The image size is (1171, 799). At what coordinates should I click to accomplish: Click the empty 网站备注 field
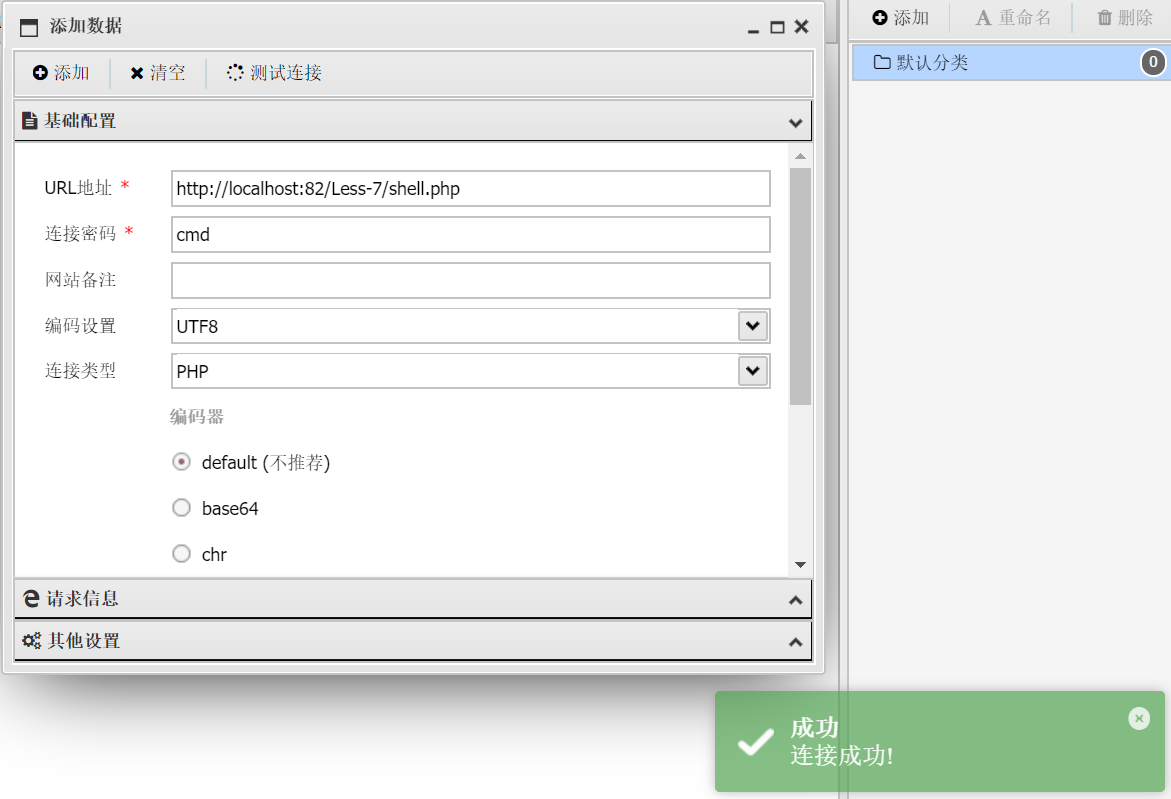tap(470, 281)
